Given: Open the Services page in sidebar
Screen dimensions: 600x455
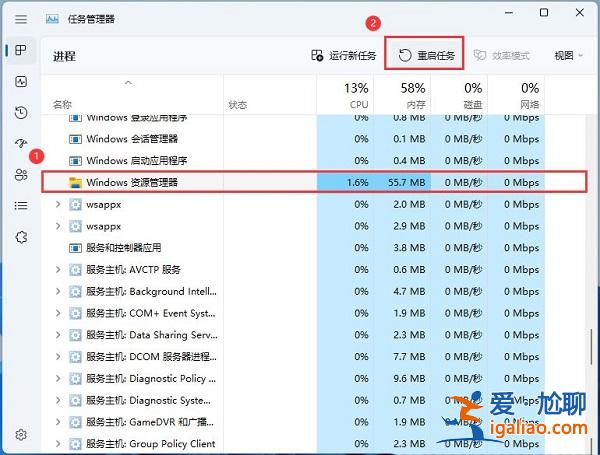Looking at the screenshot, I should (21, 237).
